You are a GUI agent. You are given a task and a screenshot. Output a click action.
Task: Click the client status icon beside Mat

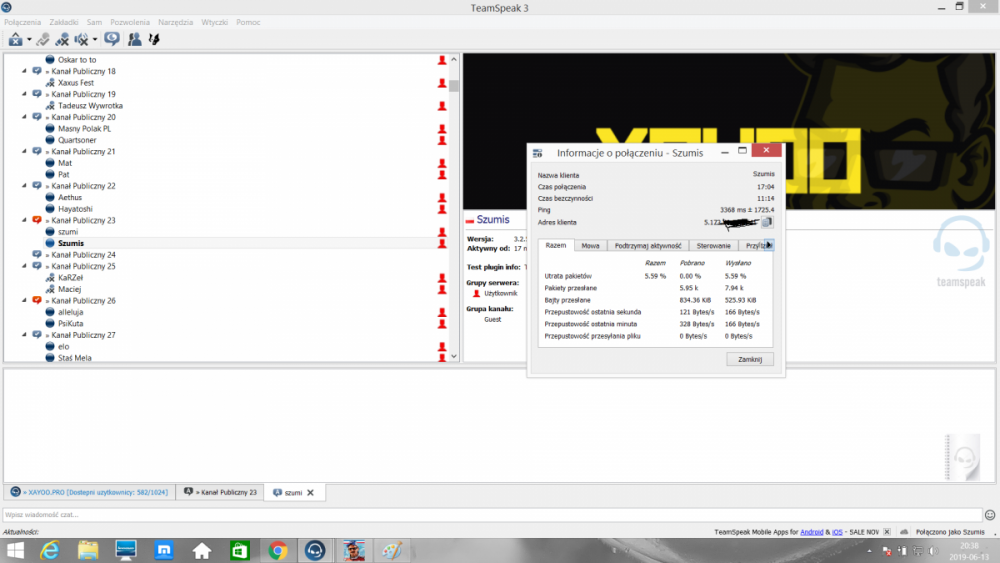[50, 163]
